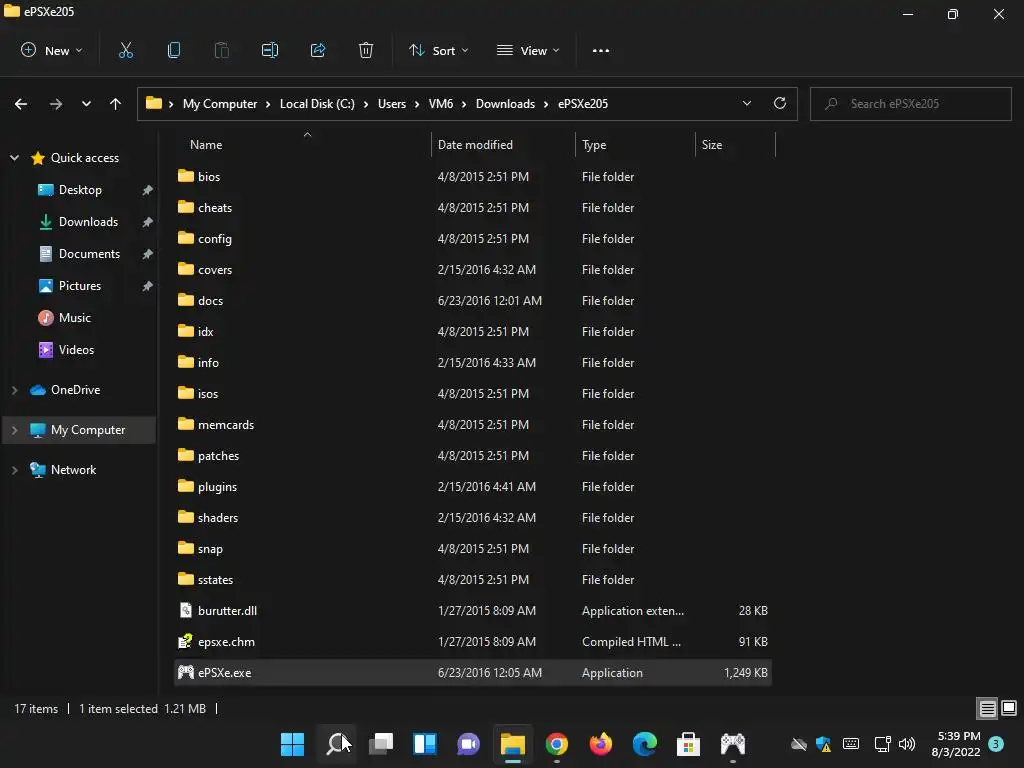Select Documents in navigation pane
The image size is (1024, 768).
point(89,253)
